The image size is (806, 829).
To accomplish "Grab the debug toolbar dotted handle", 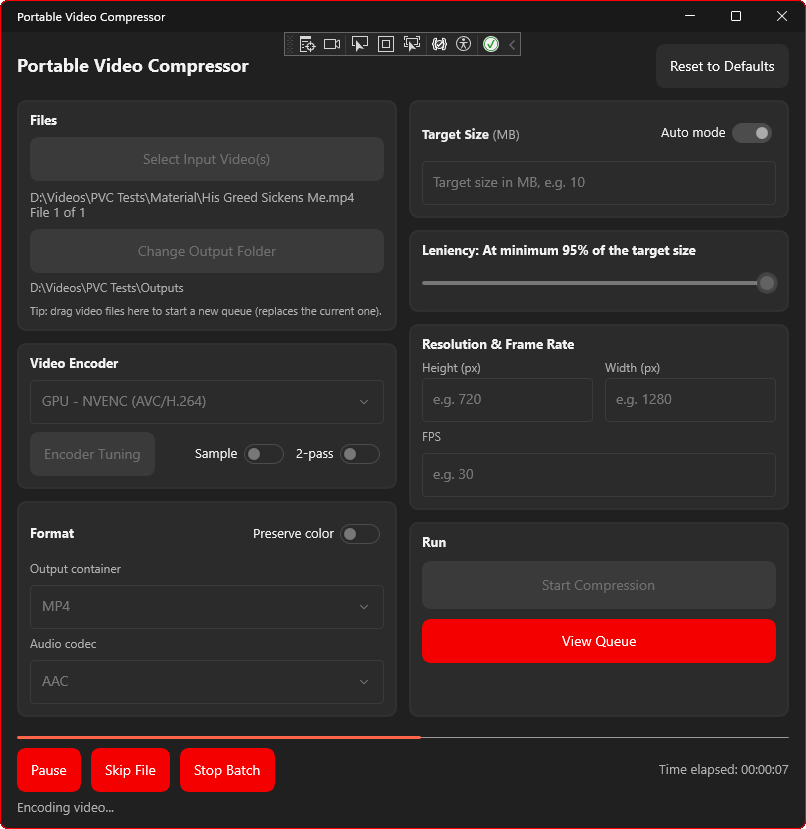I will pos(290,44).
